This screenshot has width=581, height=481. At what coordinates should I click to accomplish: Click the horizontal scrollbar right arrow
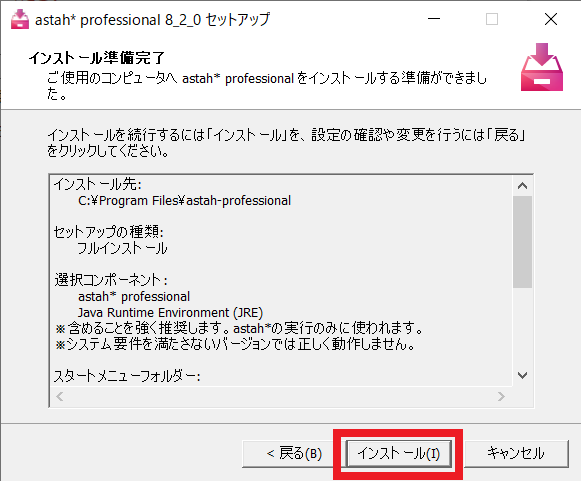[501, 397]
